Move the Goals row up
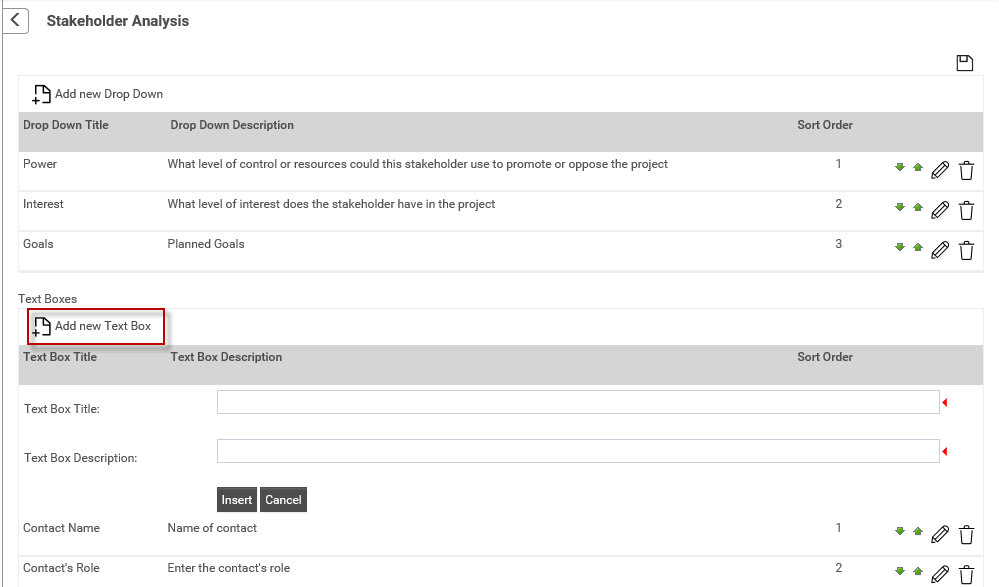999x587 pixels. point(918,247)
